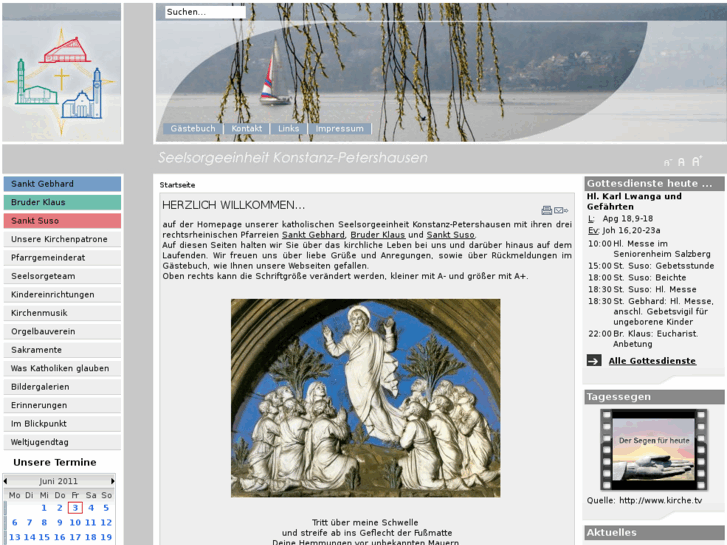This screenshot has height=545, width=727.
Task: Click the Suchen search field
Action: coord(205,12)
